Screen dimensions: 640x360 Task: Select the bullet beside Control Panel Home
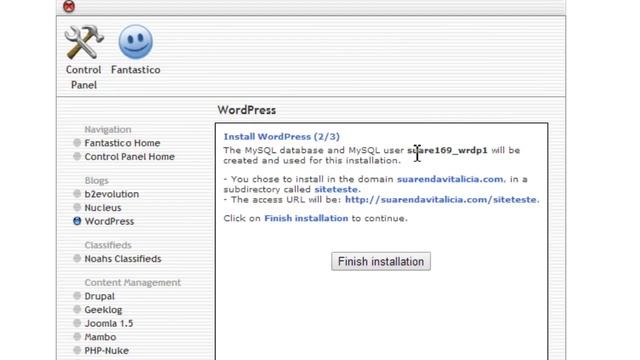[77, 156]
